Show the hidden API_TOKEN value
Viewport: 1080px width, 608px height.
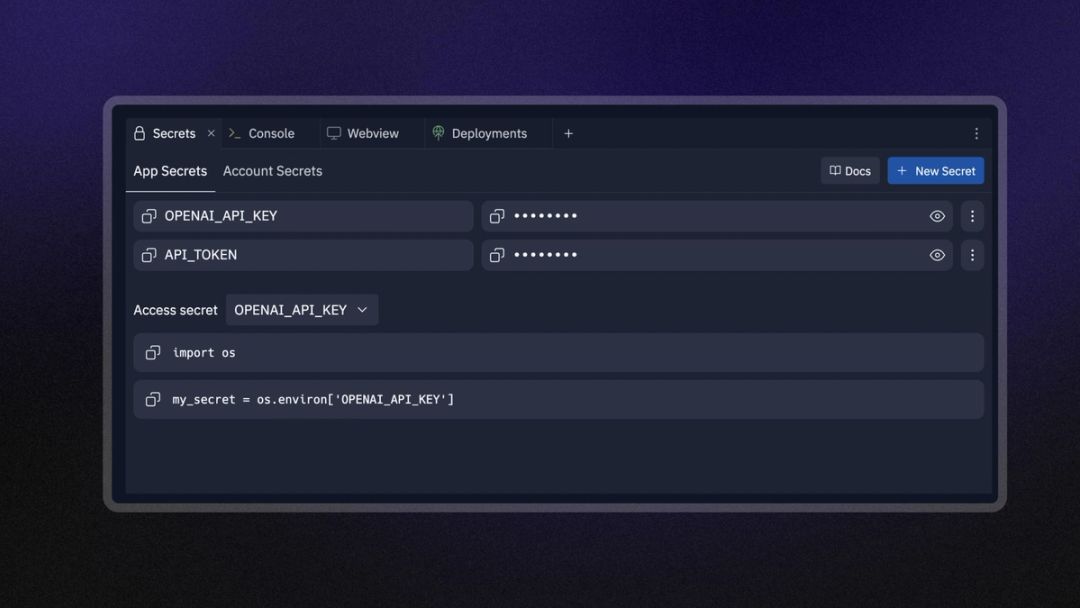tap(937, 255)
